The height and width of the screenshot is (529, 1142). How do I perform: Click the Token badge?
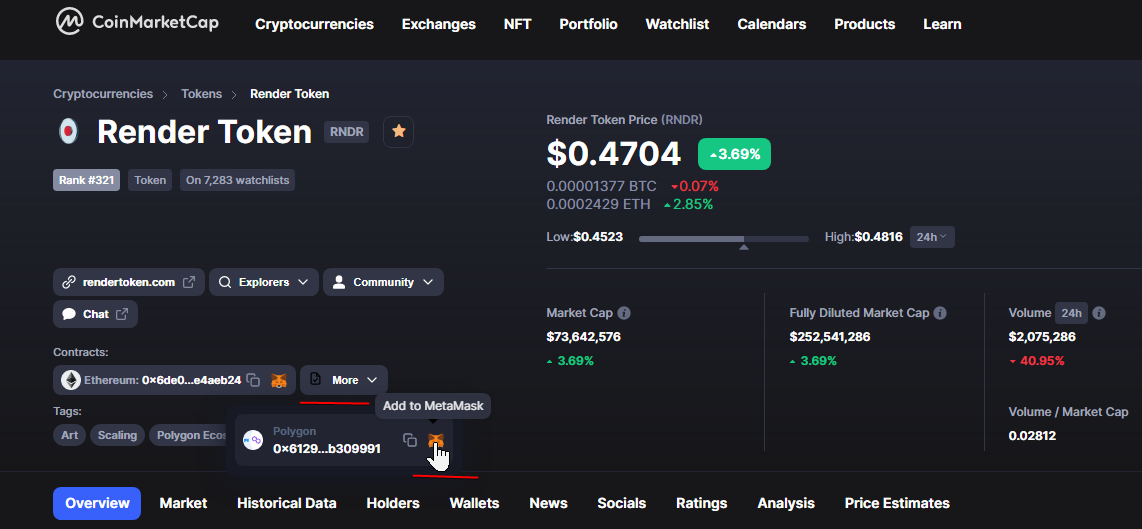(150, 180)
